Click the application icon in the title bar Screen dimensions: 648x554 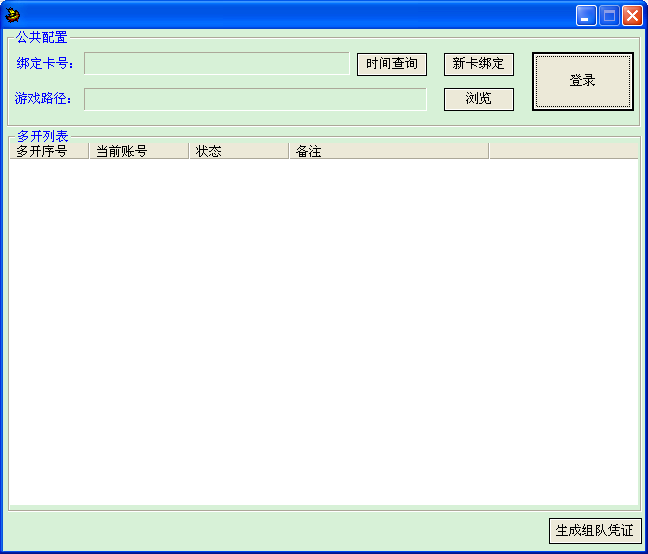[x=12, y=15]
